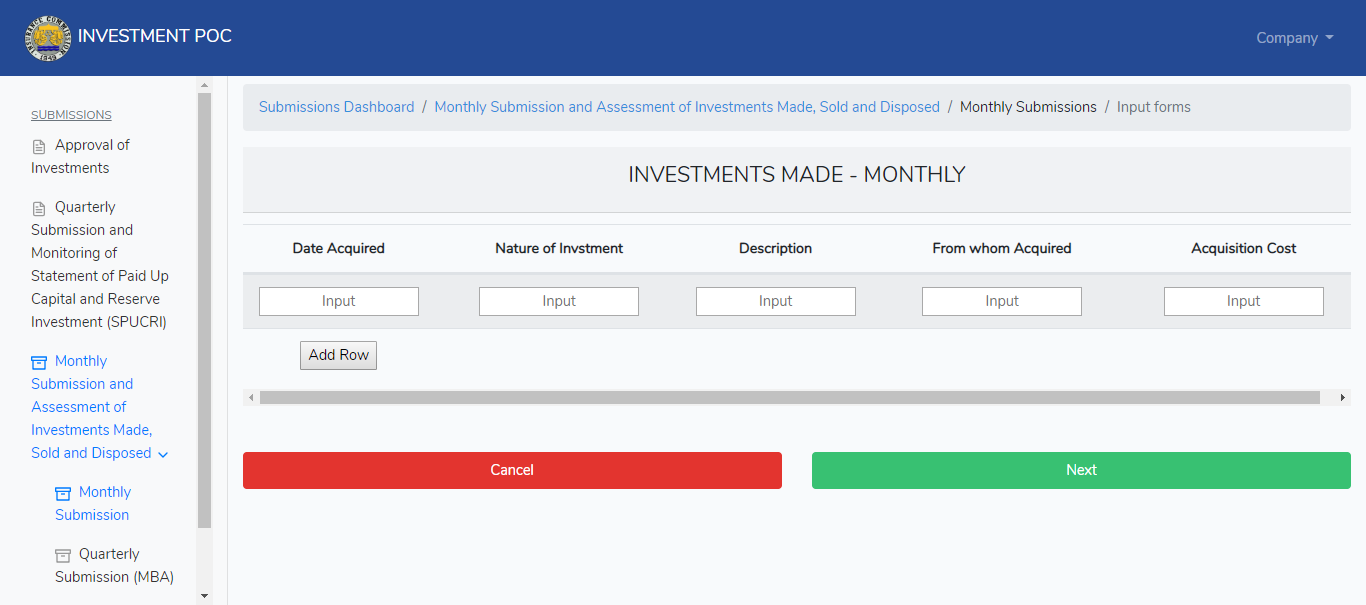The height and width of the screenshot is (605, 1366).
Task: Click the archive icon beside Quarterly Submission (MBA)
Action: 63,555
